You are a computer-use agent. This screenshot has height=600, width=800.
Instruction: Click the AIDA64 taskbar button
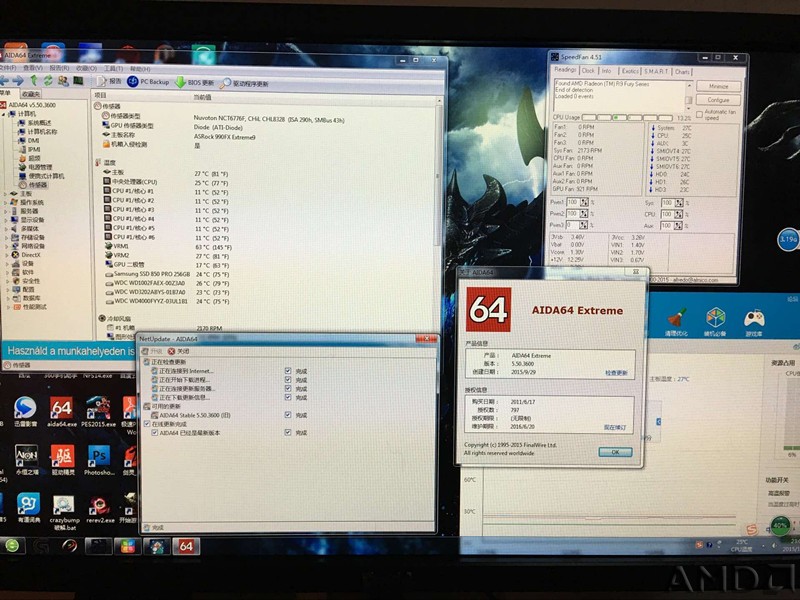[186, 546]
